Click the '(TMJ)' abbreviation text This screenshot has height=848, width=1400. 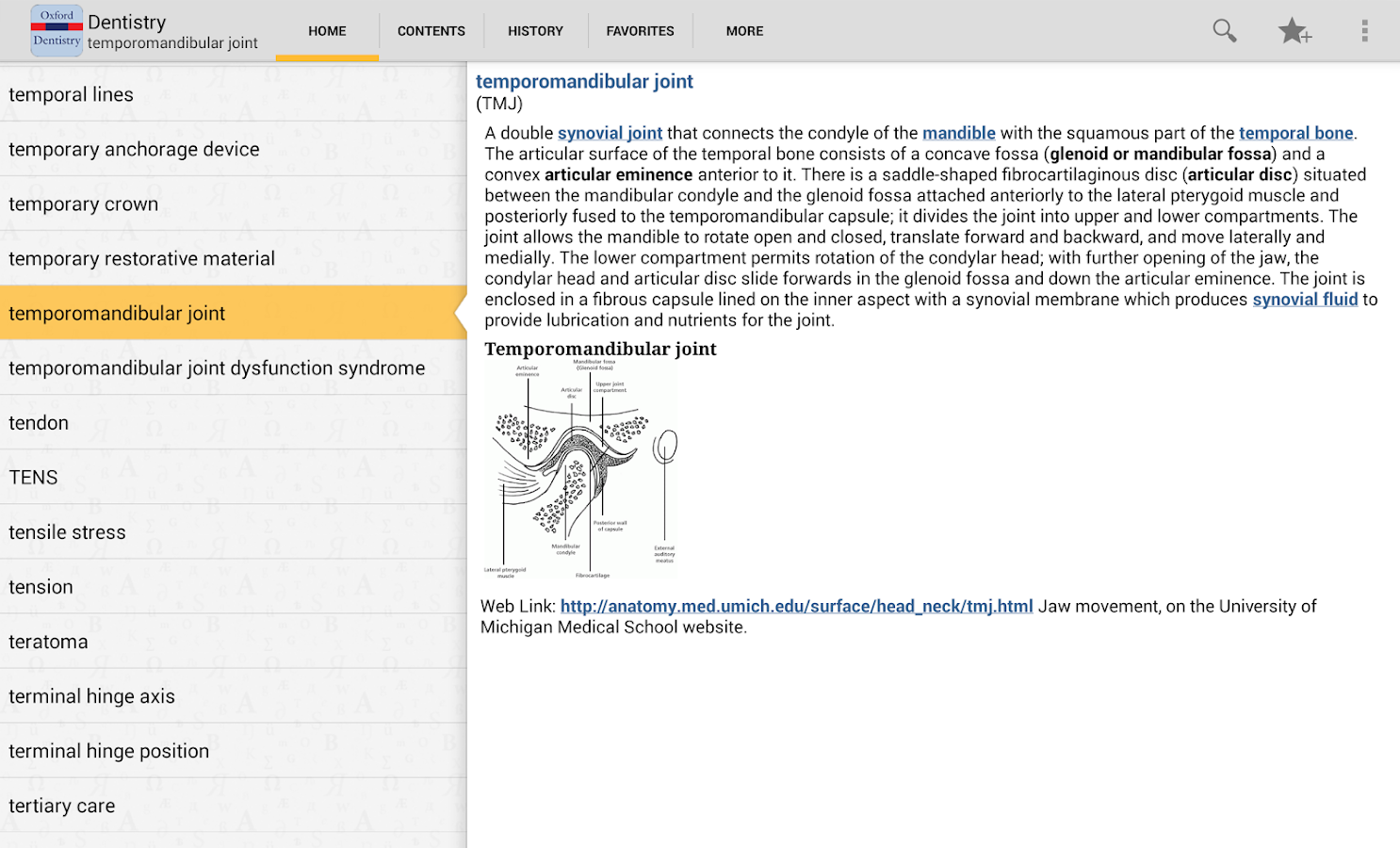(x=499, y=104)
